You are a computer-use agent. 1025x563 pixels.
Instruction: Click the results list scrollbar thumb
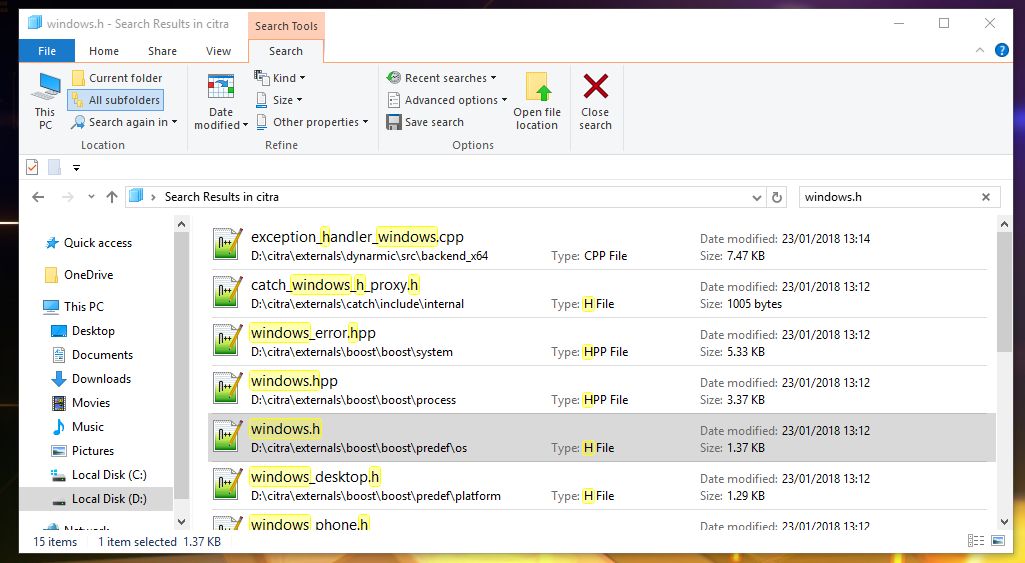point(1005,292)
